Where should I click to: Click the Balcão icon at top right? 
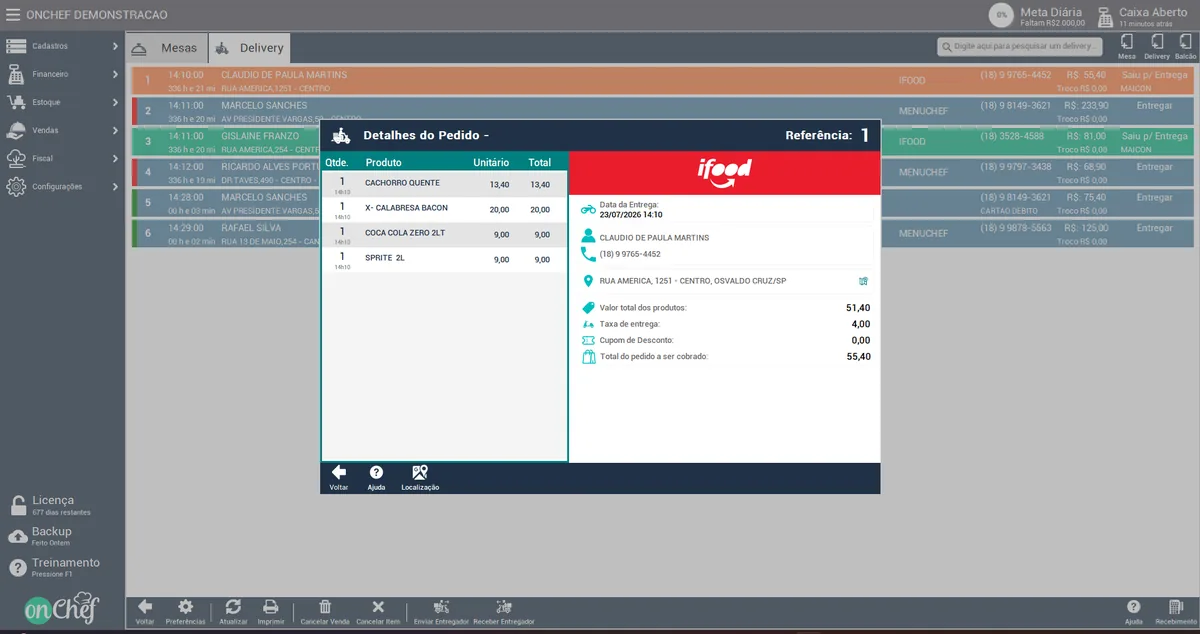tap(1186, 47)
